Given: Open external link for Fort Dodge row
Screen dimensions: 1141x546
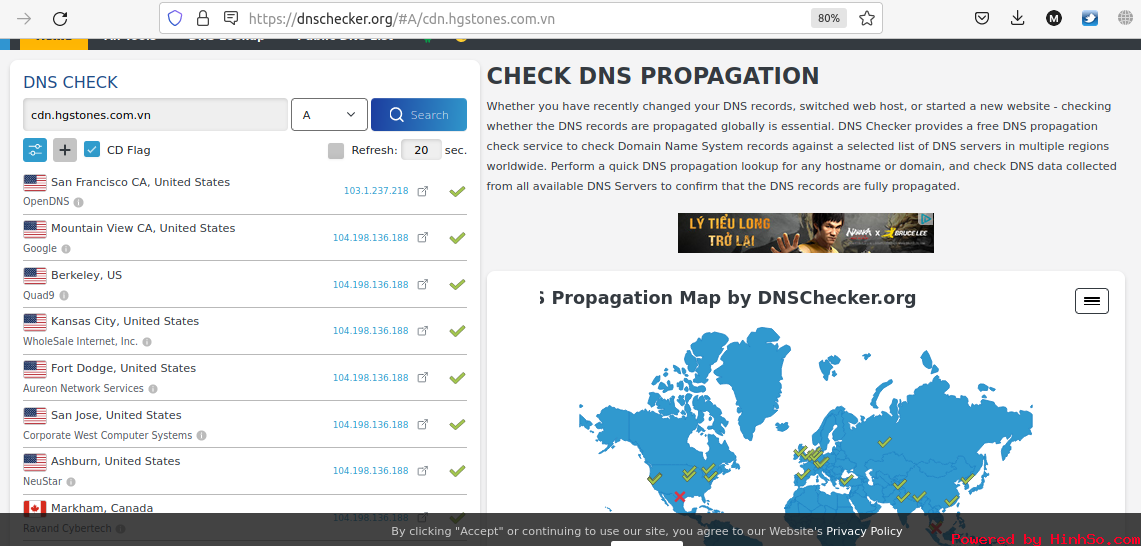Looking at the screenshot, I should click(422, 378).
